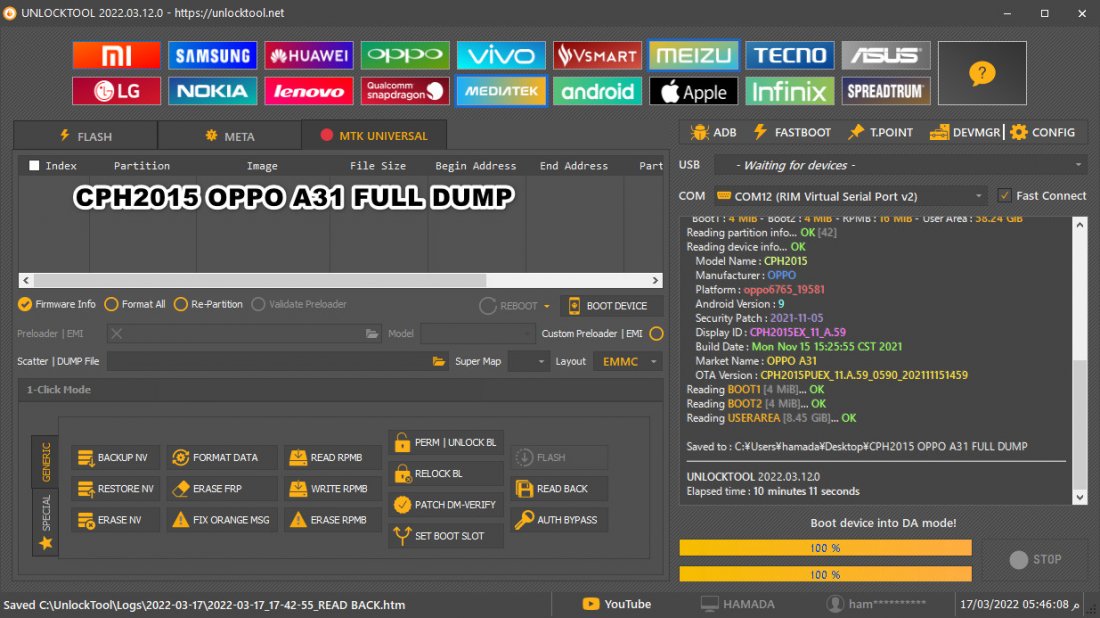Select the Meizu brand logo
1100x618 pixels.
pos(693,55)
